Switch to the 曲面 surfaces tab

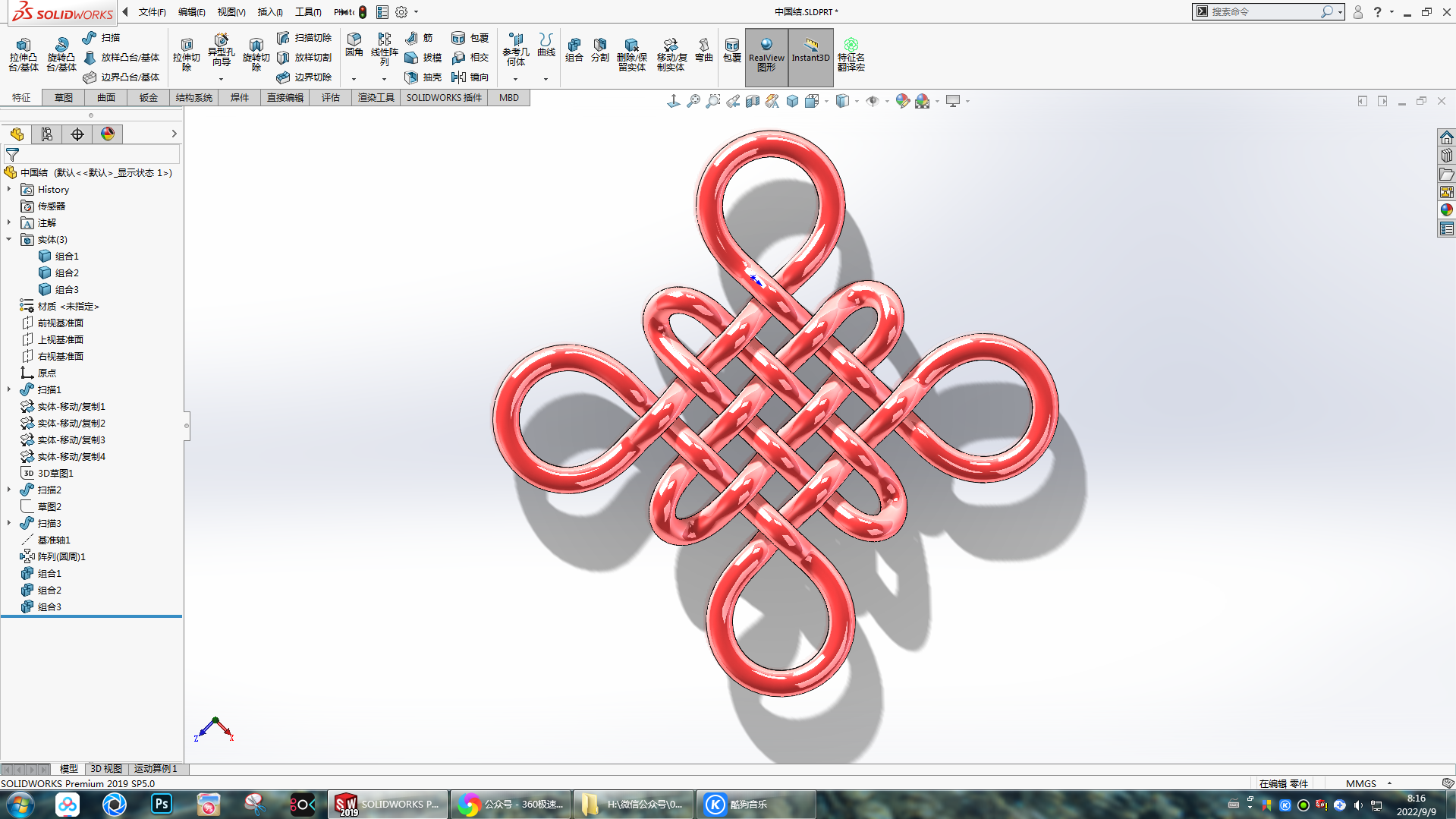coord(106,97)
